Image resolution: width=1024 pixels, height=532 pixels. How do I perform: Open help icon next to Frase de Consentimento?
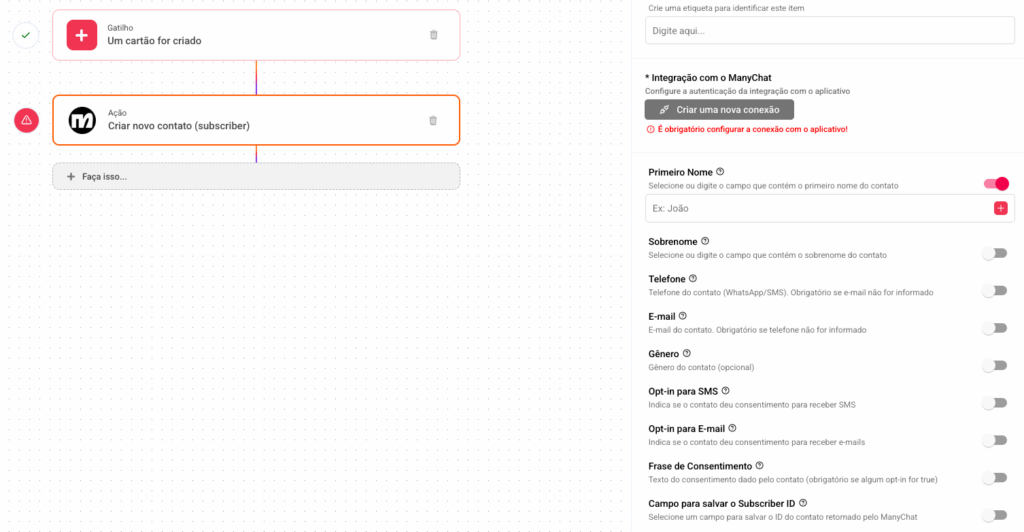click(760, 466)
